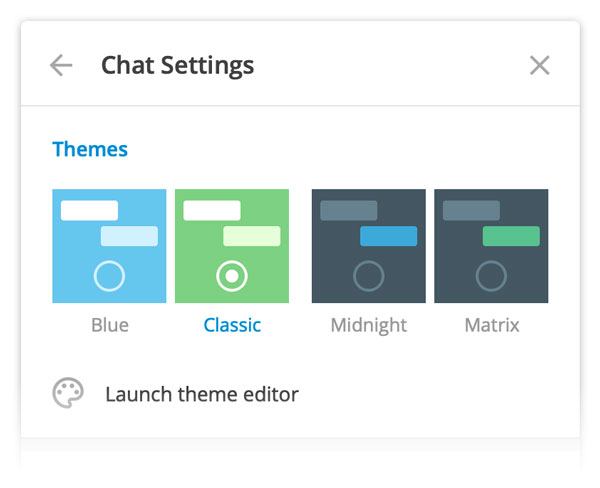
Task: Click the Blue theme label
Action: click(x=109, y=325)
